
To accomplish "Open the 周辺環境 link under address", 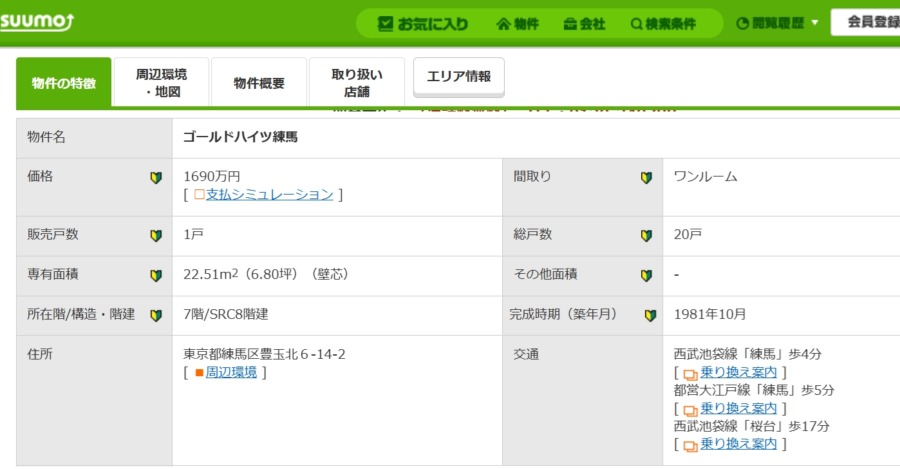I will point(231,372).
